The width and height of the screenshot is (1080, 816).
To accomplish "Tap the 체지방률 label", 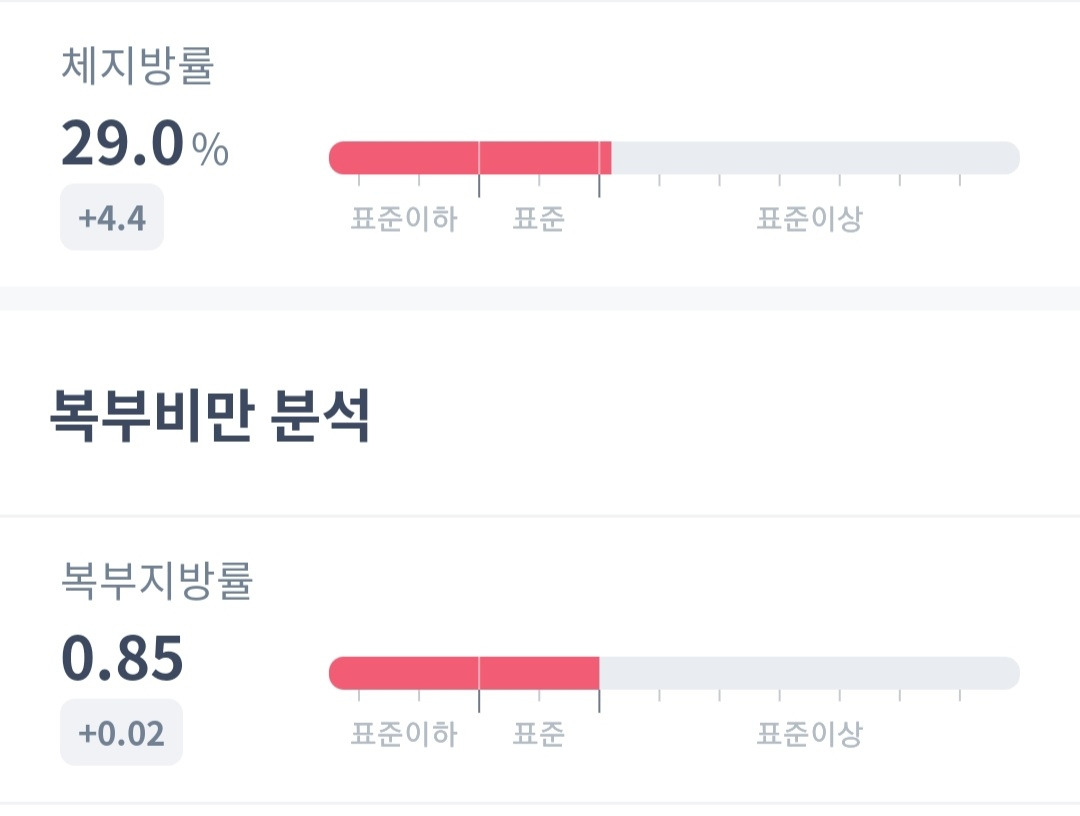I will pyautogui.click(x=138, y=66).
